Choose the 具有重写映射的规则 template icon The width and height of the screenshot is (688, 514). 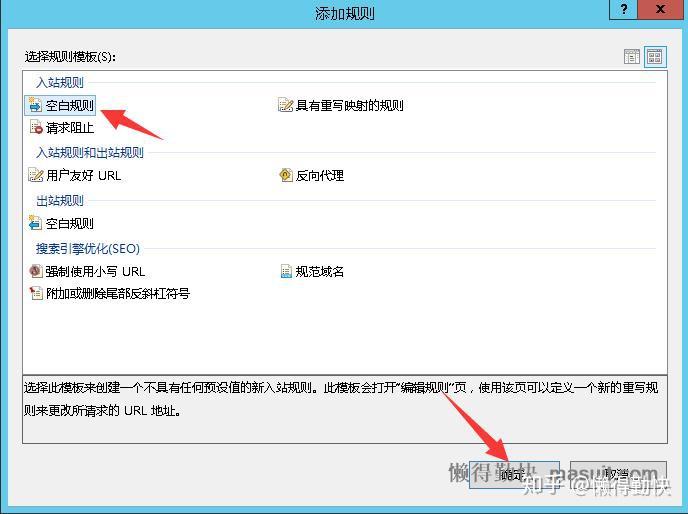[x=285, y=105]
